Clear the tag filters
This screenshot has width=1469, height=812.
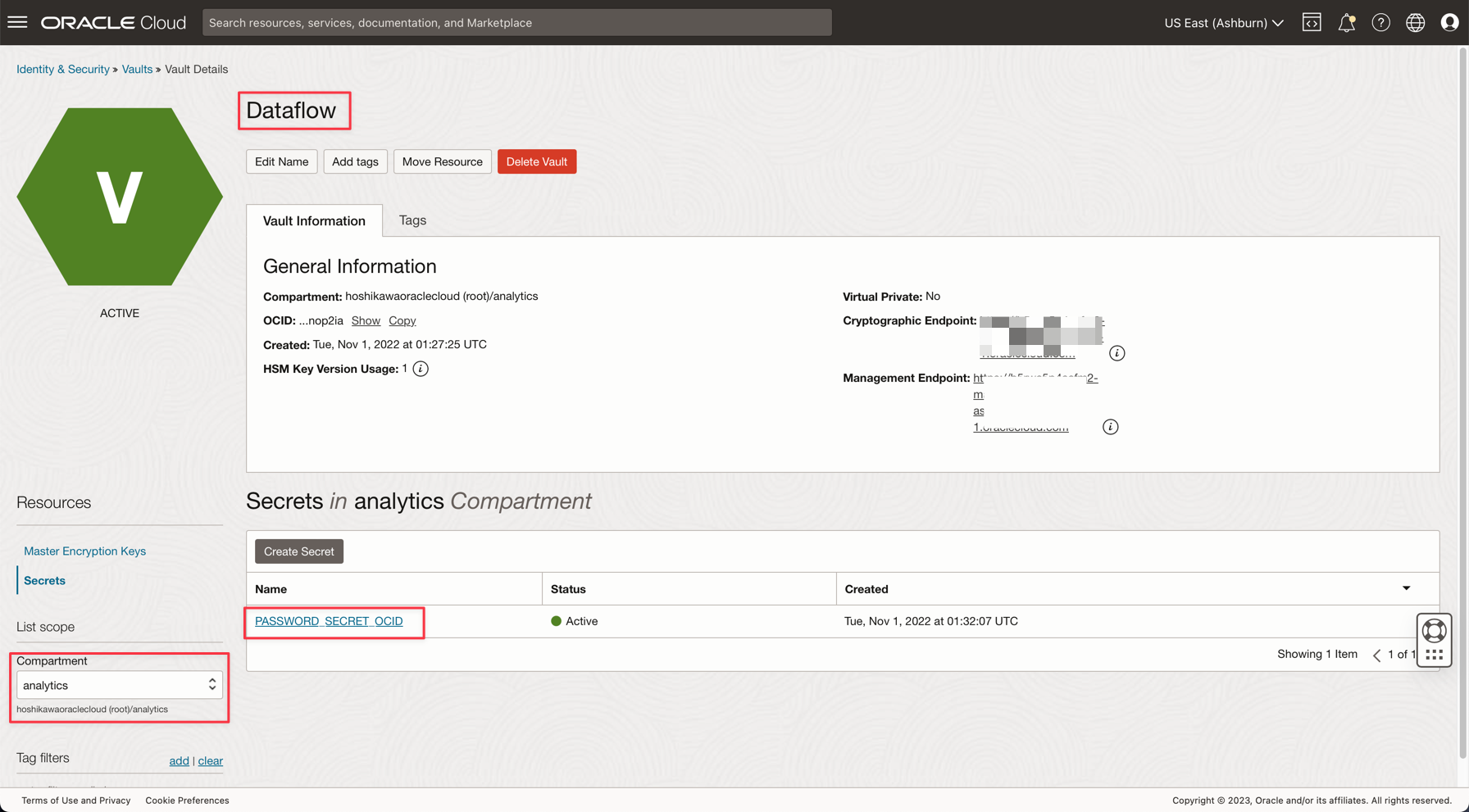coord(210,760)
